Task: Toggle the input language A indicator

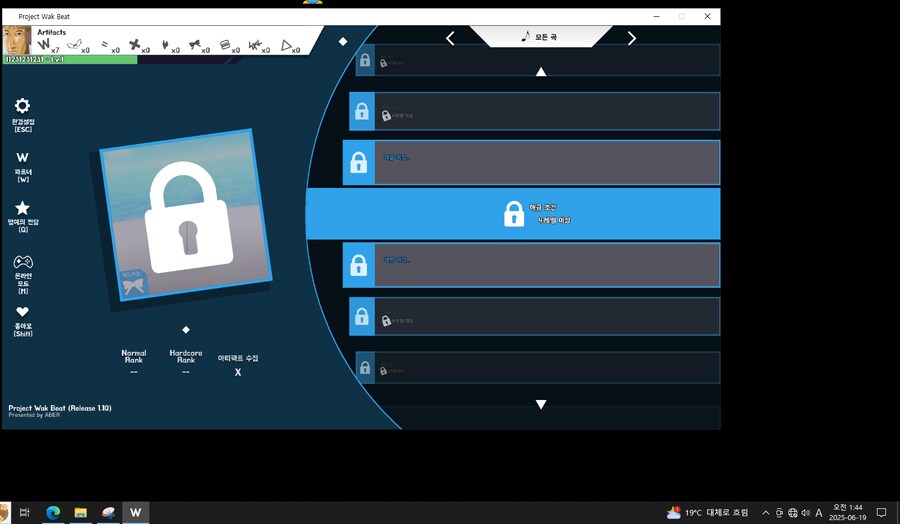Action: pyautogui.click(x=819, y=513)
